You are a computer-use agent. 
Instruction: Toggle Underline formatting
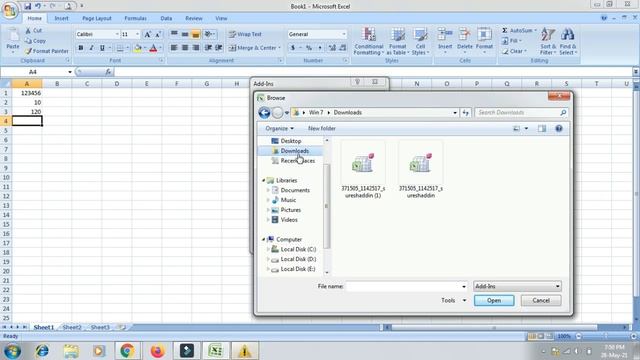coord(102,48)
